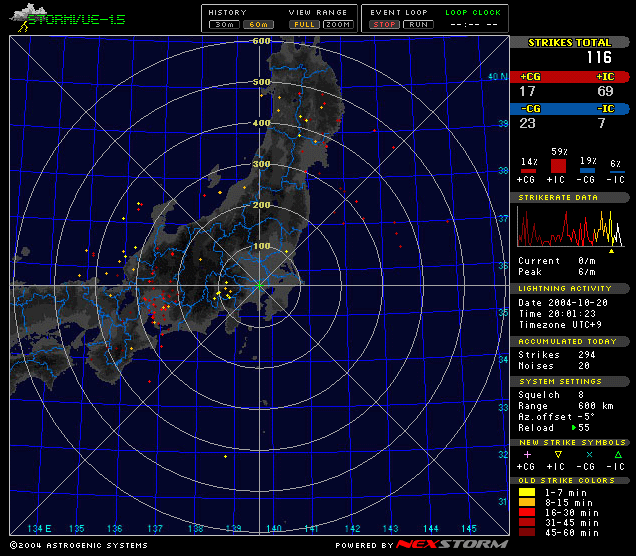The image size is (636, 556).
Task: Click the red +IC percentage bar
Action: [x=558, y=166]
